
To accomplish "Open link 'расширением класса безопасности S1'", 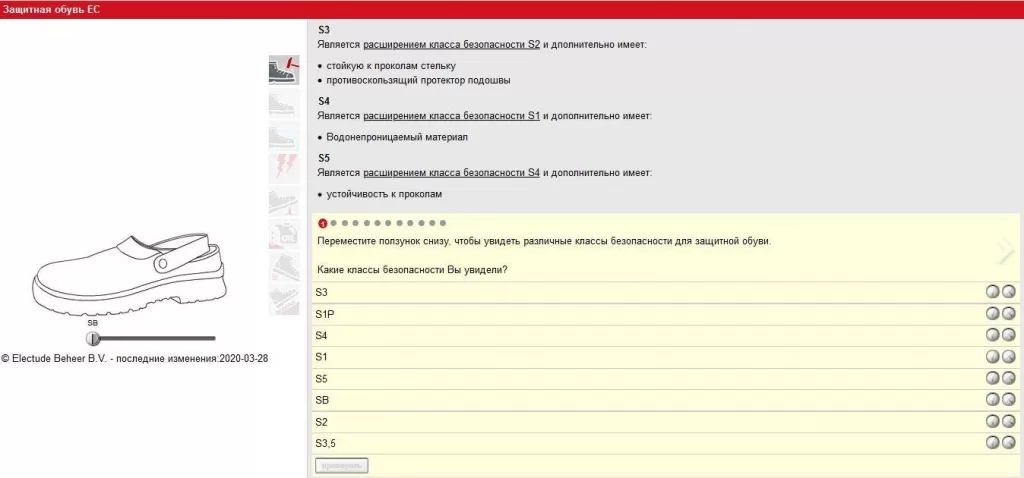I will point(451,116).
